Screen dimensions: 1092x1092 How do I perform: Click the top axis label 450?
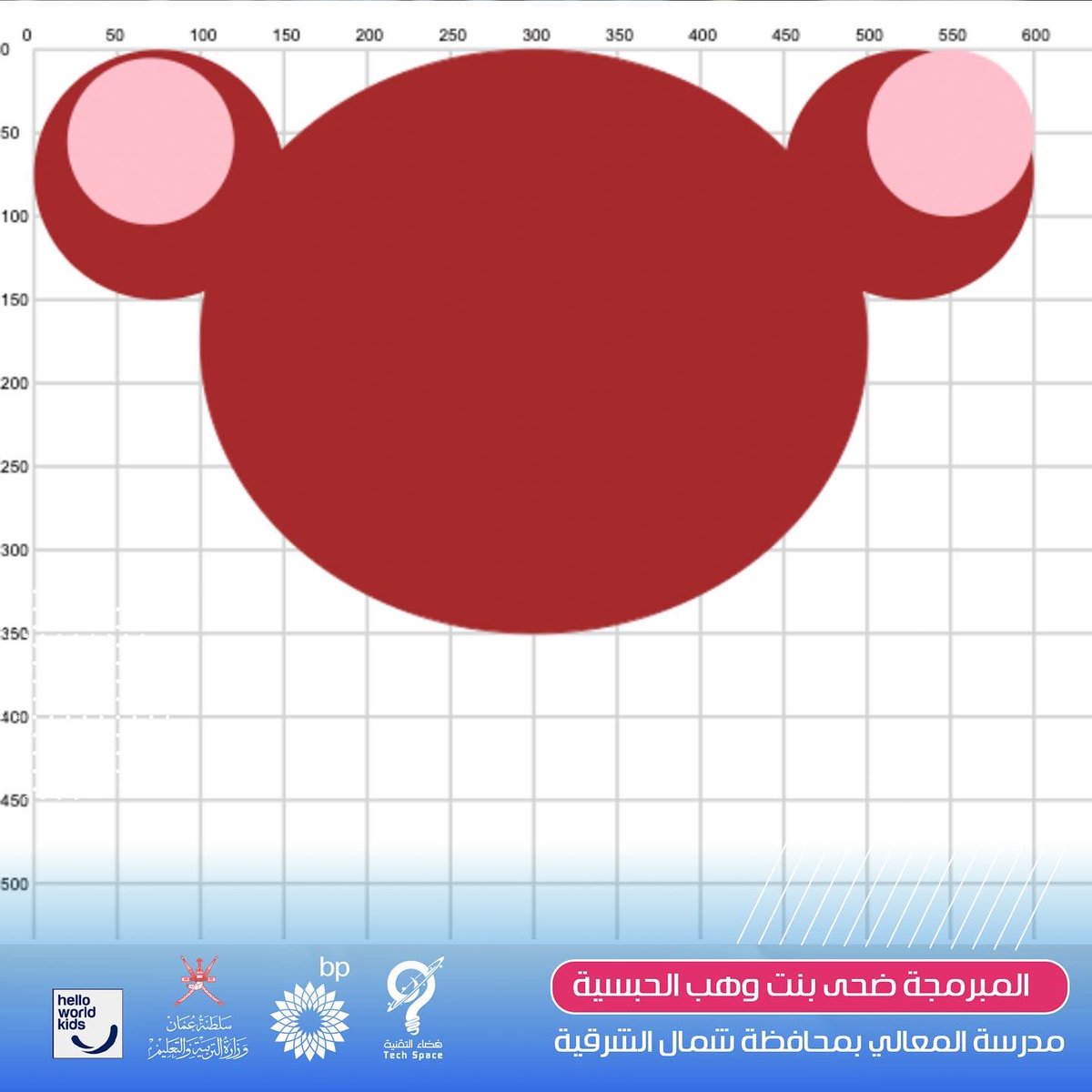(x=785, y=35)
